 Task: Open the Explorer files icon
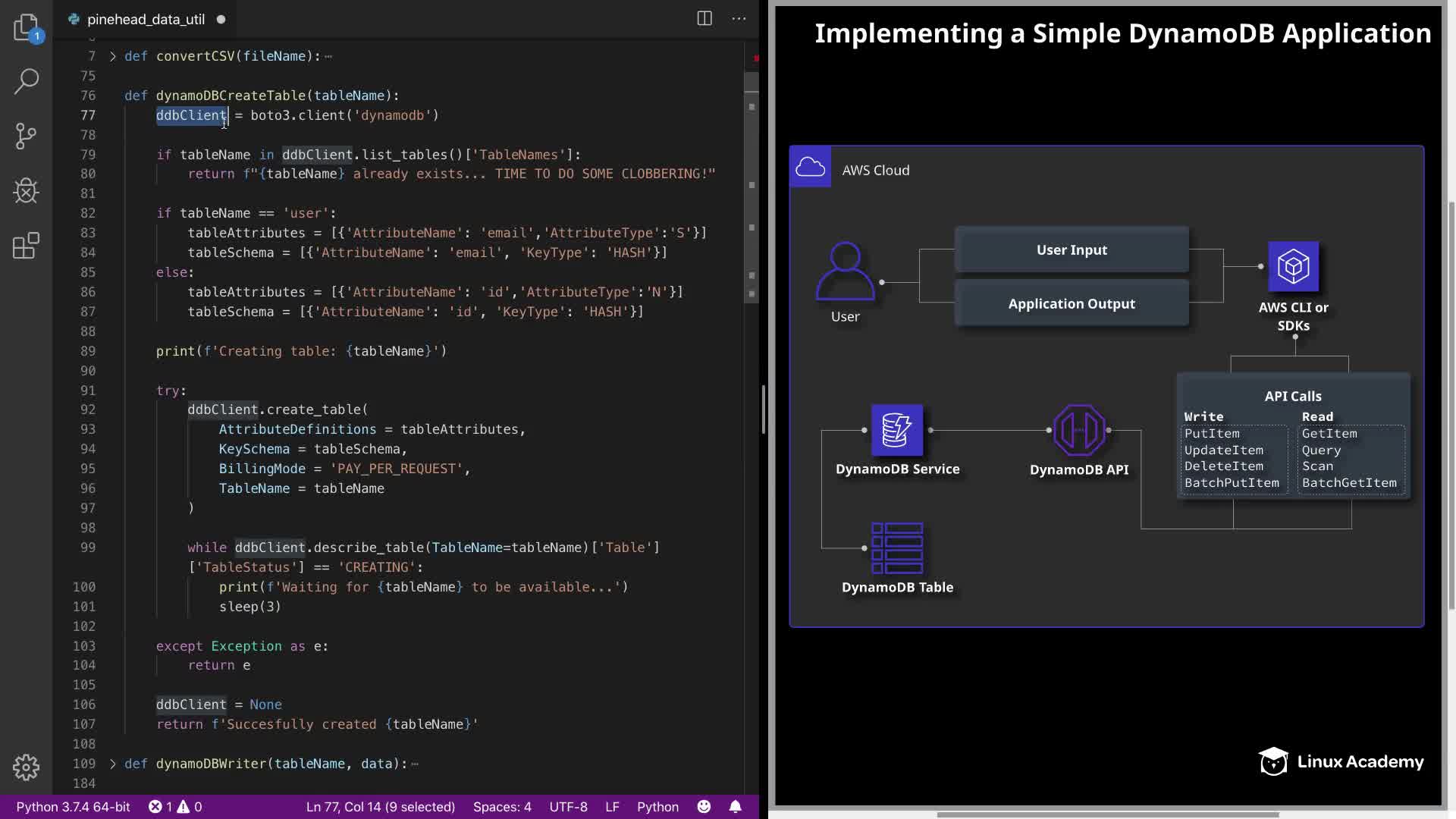pyautogui.click(x=26, y=27)
